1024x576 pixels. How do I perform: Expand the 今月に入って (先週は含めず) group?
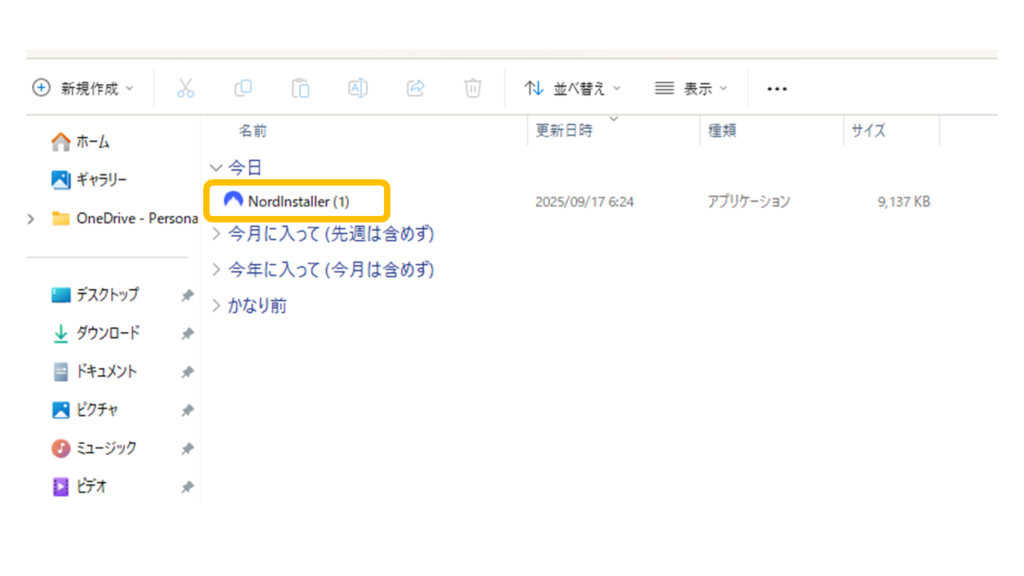(x=217, y=234)
